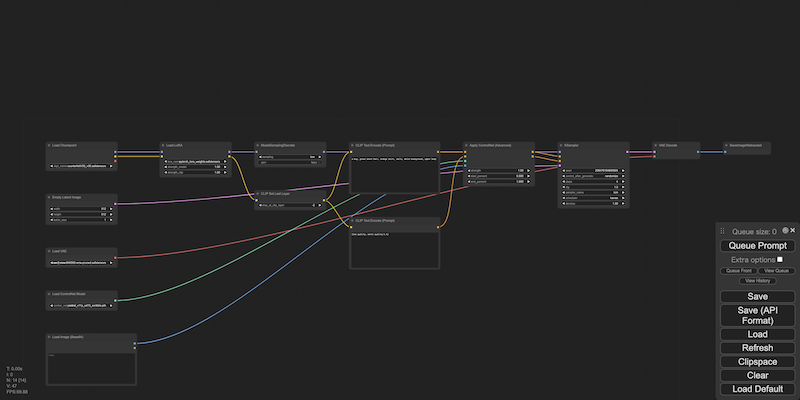The width and height of the screenshot is (800, 400).
Task: Enable the Extra options checkbox
Action: point(780,260)
